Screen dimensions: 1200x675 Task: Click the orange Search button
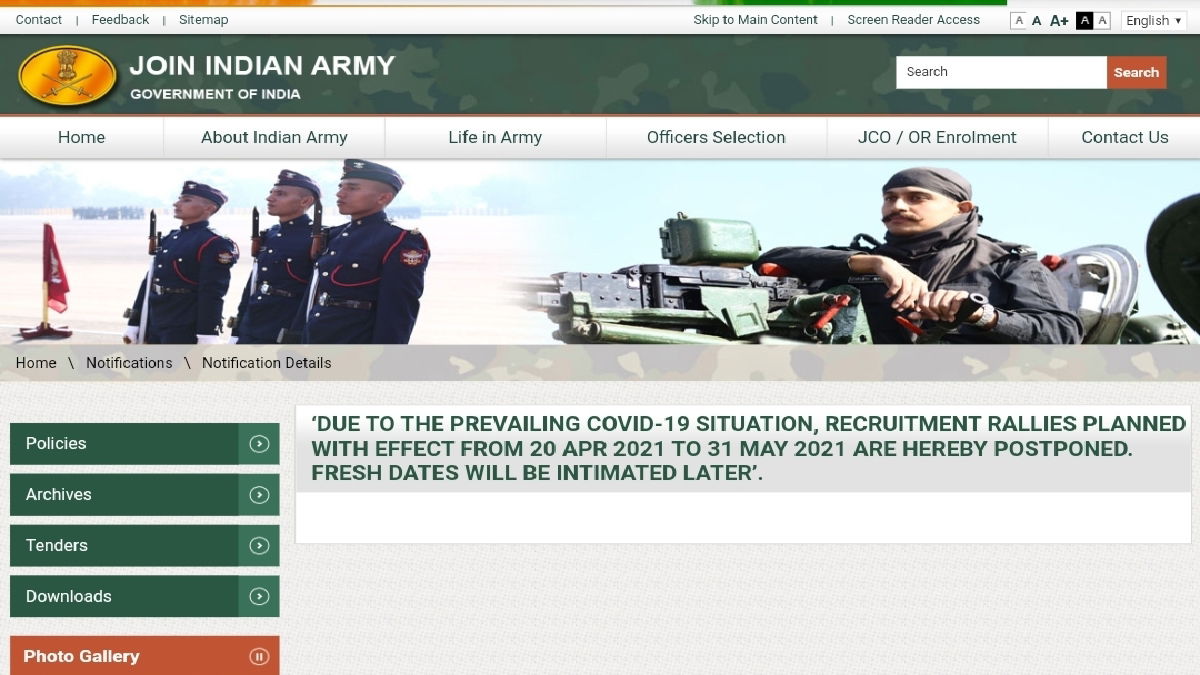click(x=1137, y=72)
